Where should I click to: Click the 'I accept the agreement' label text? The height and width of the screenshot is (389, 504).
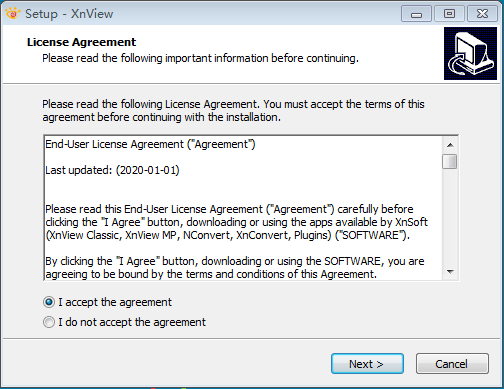click(115, 302)
